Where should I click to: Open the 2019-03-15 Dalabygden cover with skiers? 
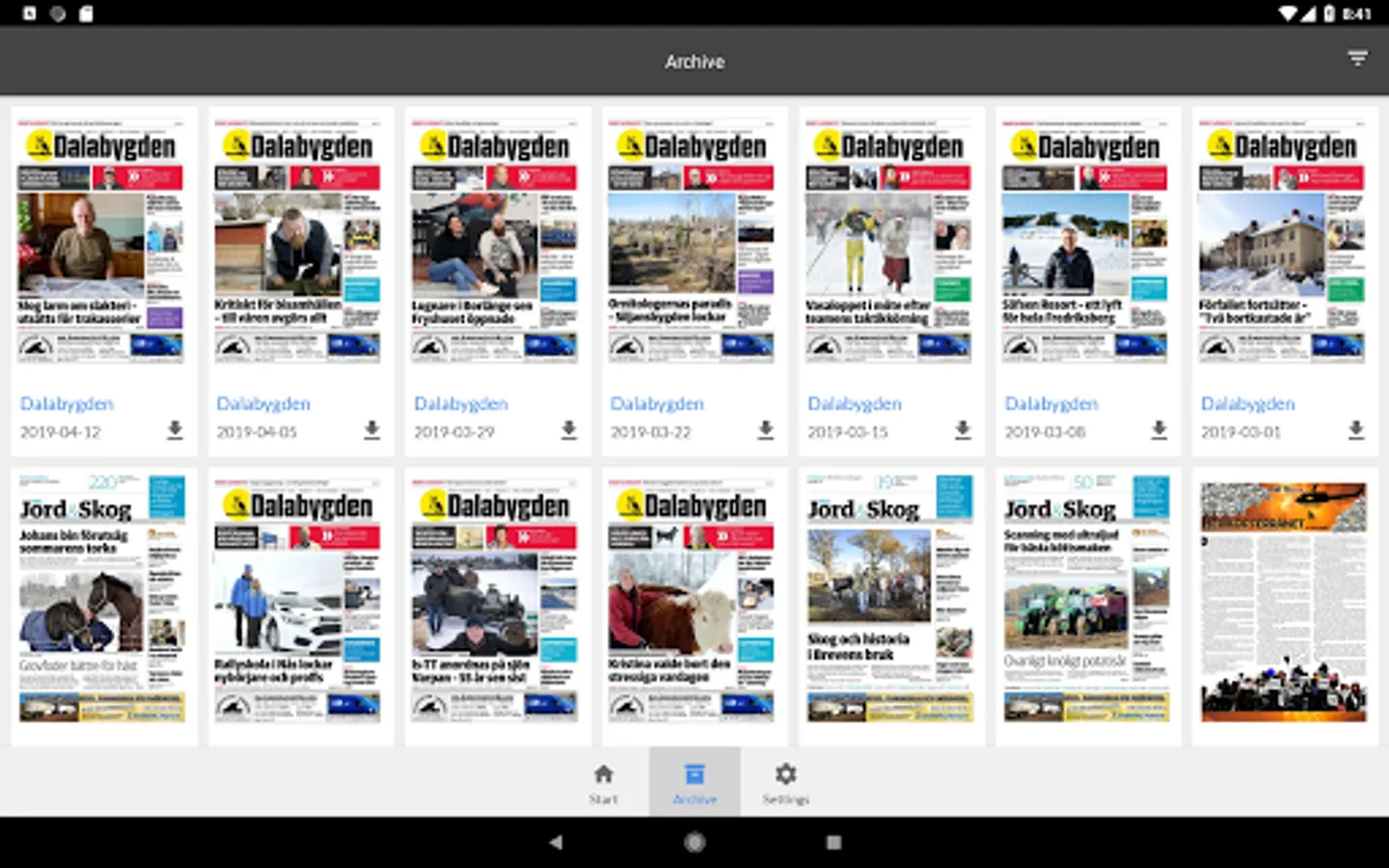(888, 241)
